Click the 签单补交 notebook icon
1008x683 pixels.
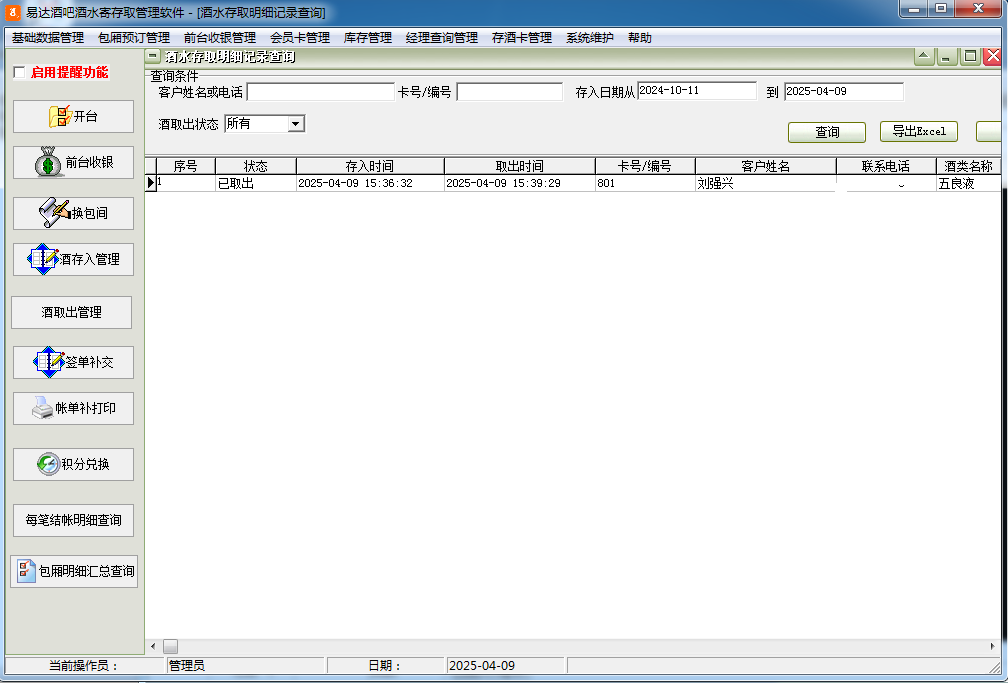pyautogui.click(x=50, y=362)
